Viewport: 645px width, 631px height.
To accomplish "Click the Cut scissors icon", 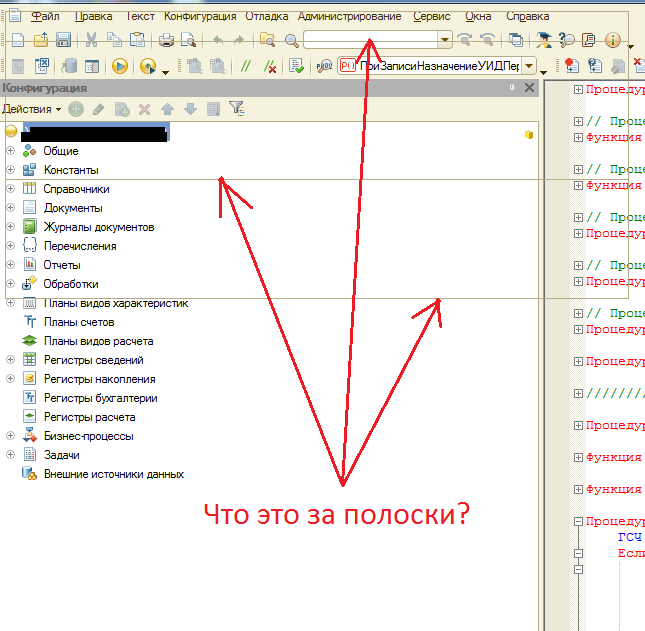I will tap(91, 40).
